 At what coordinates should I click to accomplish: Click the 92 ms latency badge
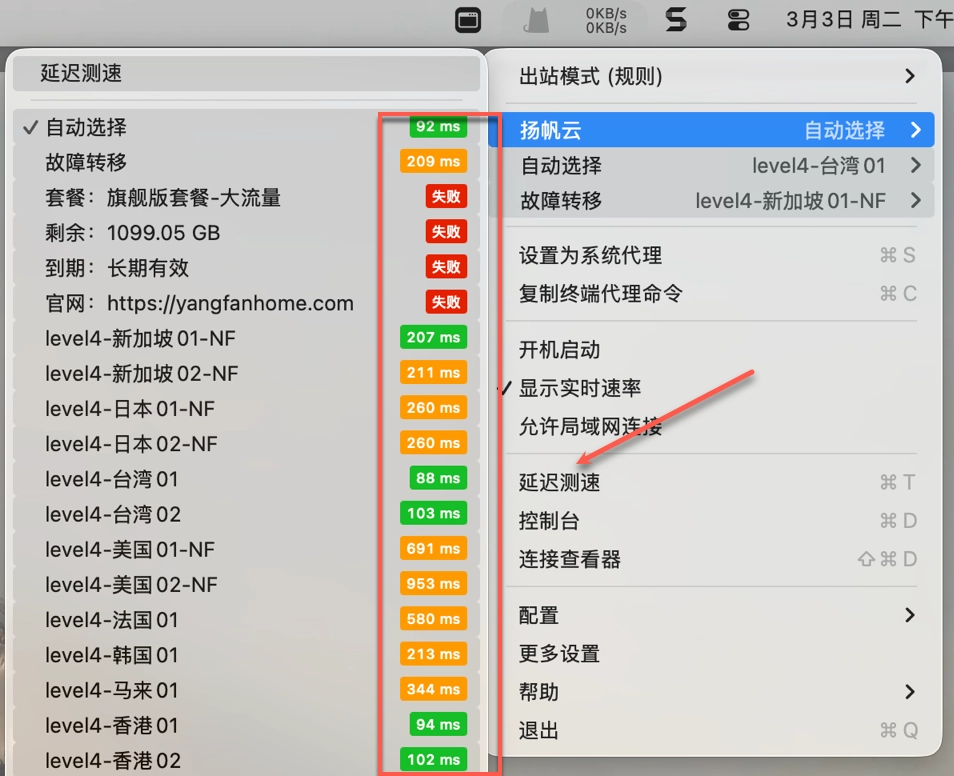click(x=438, y=127)
